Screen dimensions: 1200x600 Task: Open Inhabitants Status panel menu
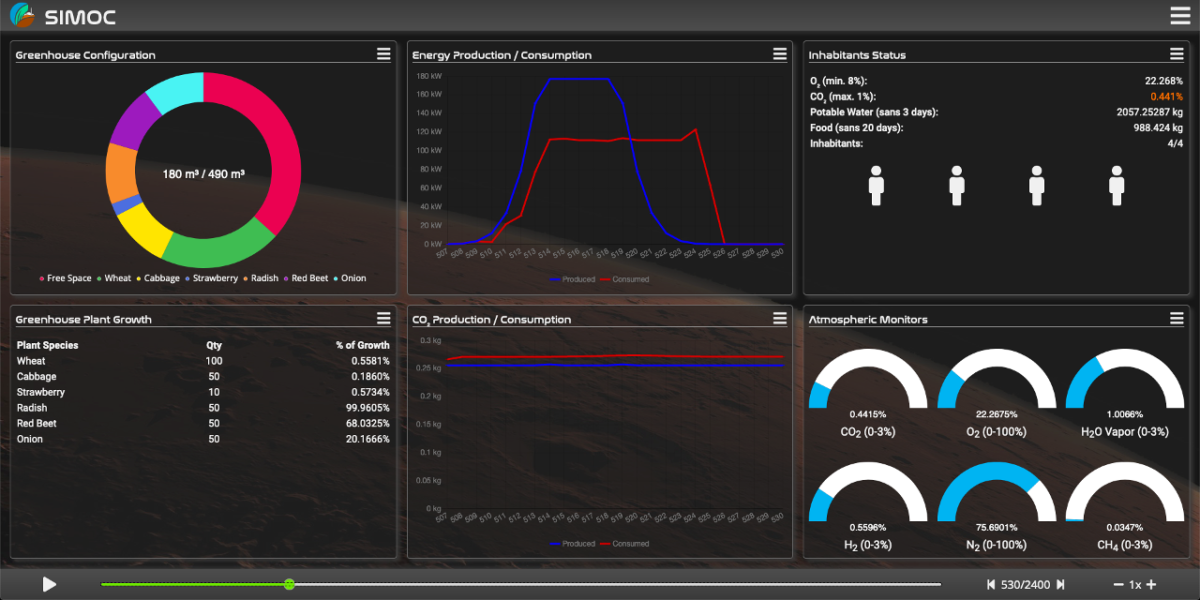(x=1177, y=54)
